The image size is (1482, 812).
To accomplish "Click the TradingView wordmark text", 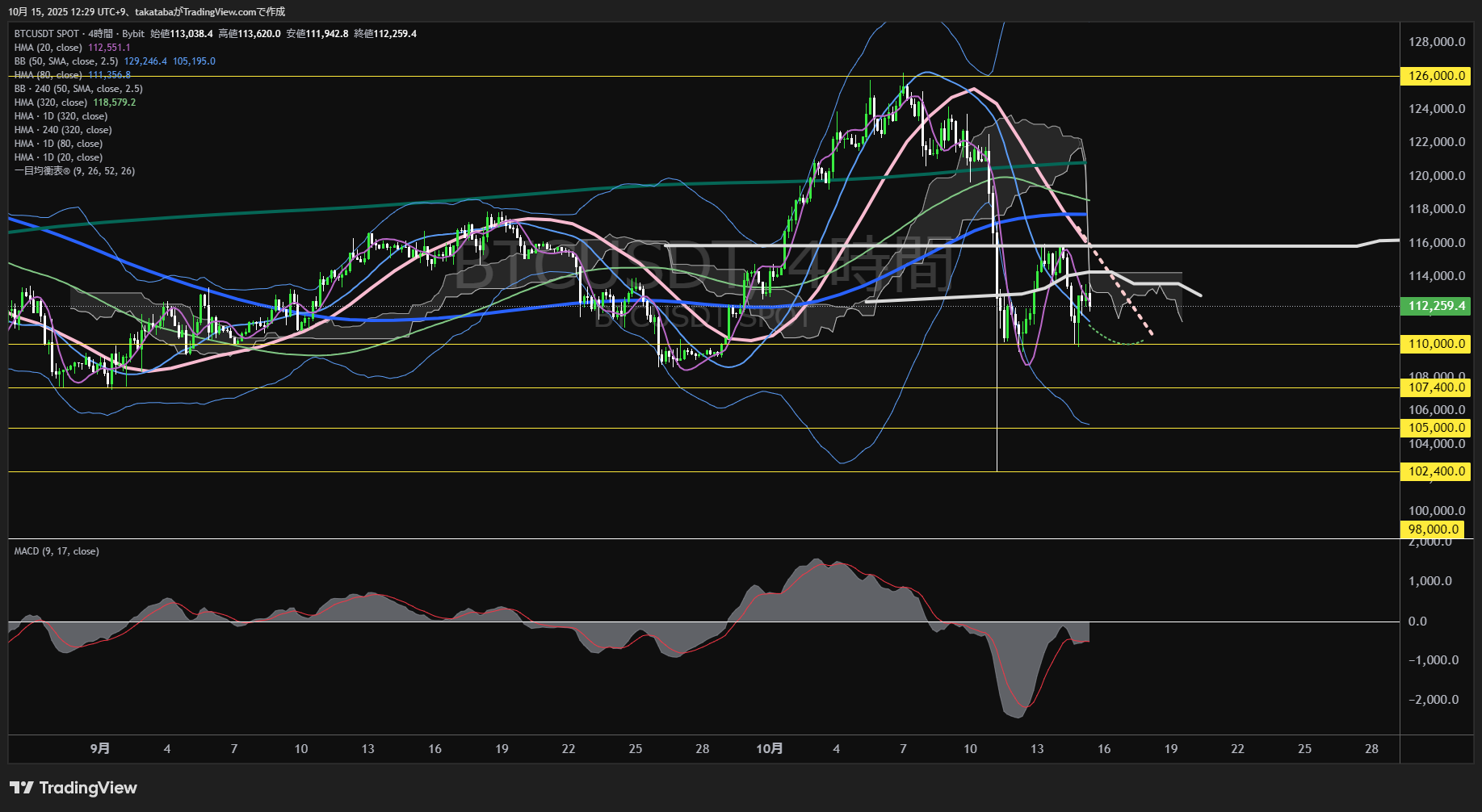I will 88,788.
